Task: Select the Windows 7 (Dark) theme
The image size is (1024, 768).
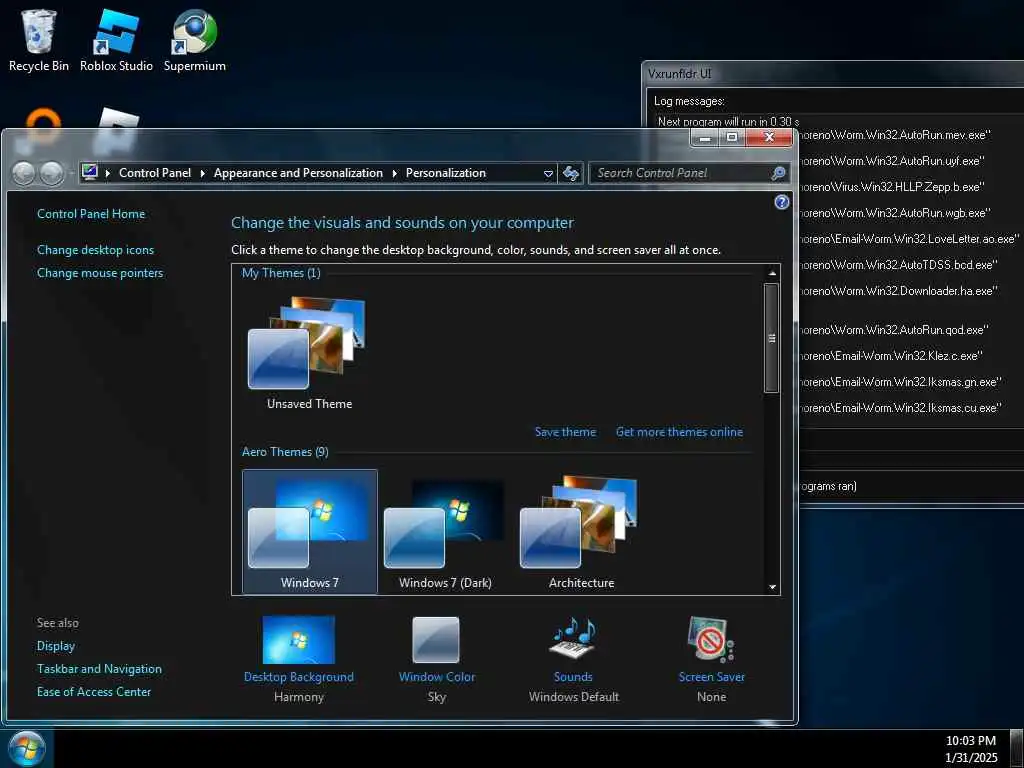Action: coord(445,532)
